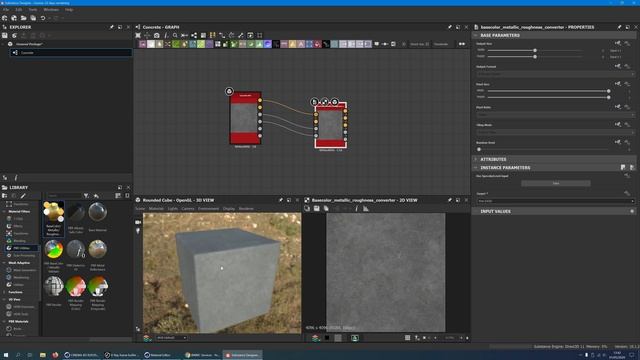This screenshot has width=640, height=360.
Task: Click the filter funnel icon in Library
Action: point(86,196)
